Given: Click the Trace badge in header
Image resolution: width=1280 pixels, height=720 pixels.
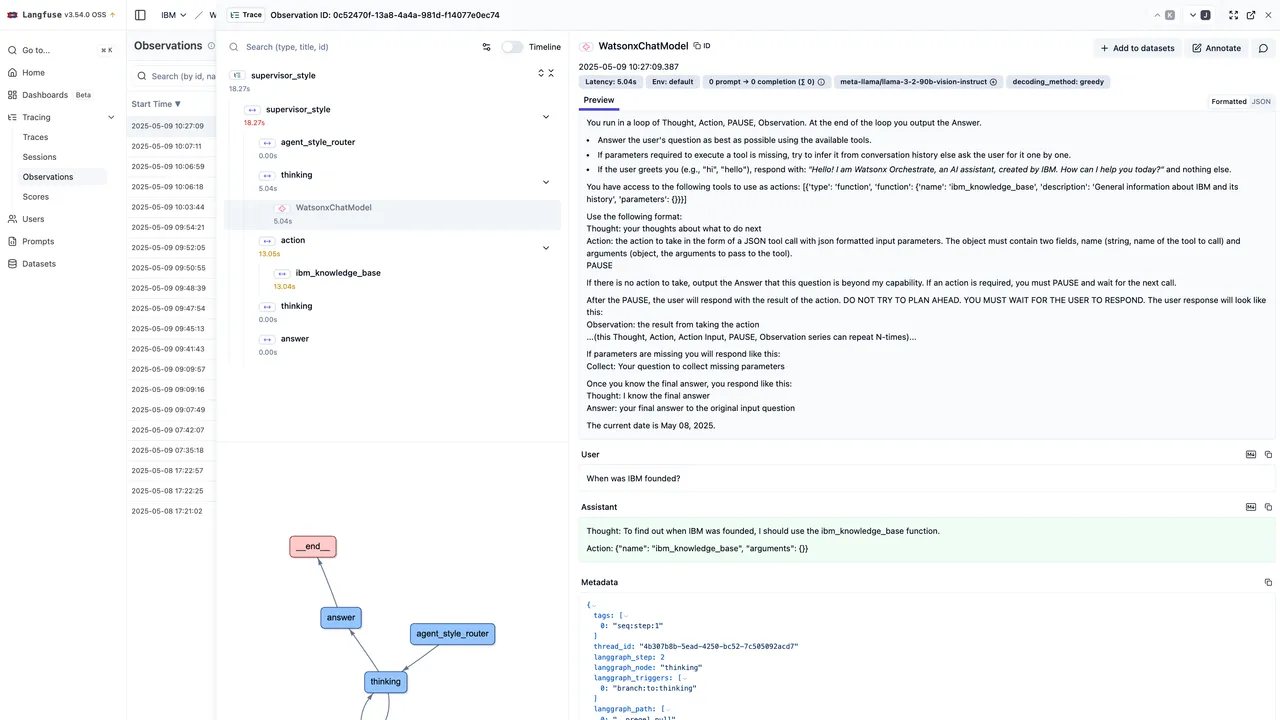Looking at the screenshot, I should click(x=246, y=15).
